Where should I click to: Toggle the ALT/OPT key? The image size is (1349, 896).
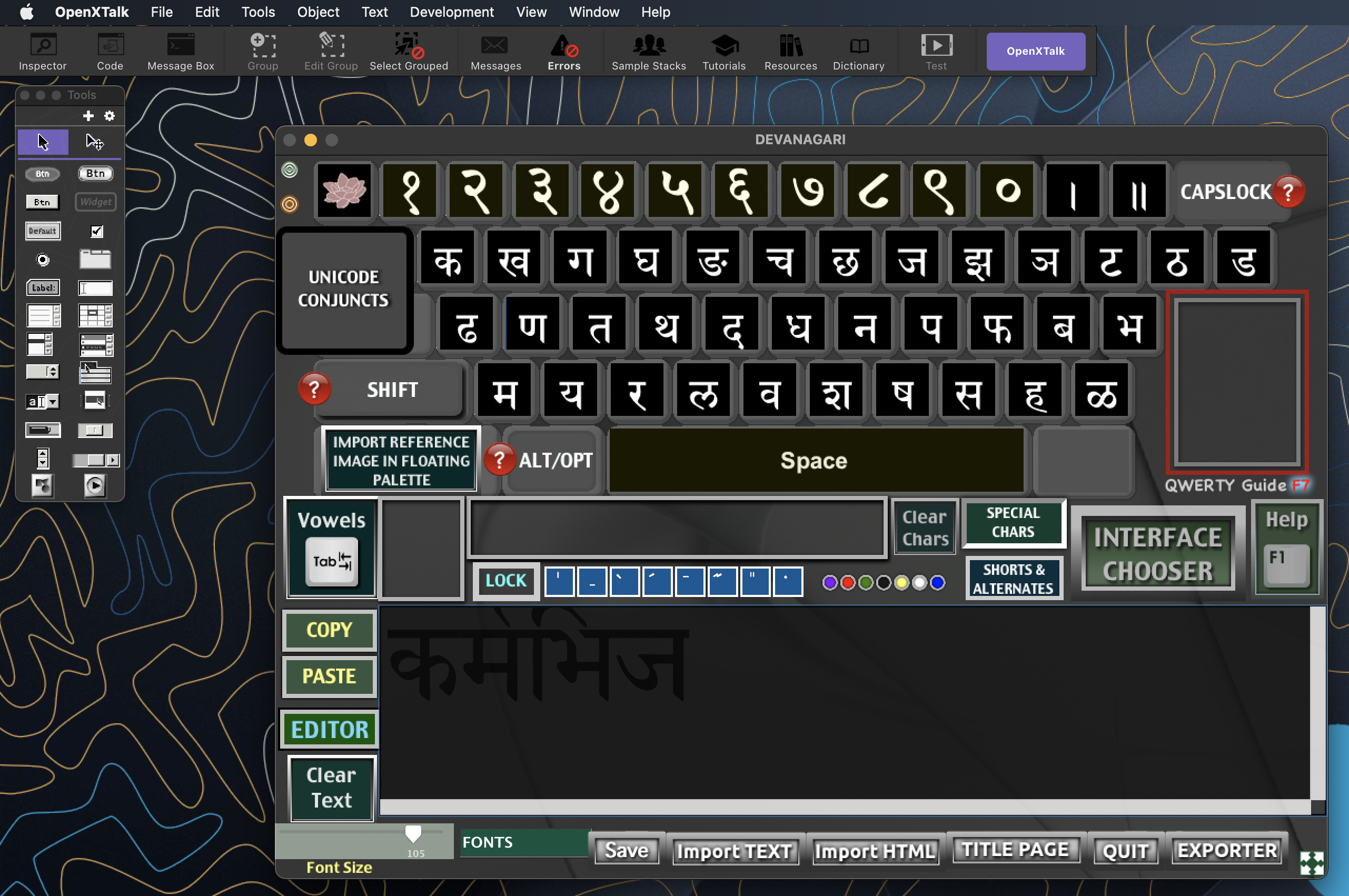point(556,460)
